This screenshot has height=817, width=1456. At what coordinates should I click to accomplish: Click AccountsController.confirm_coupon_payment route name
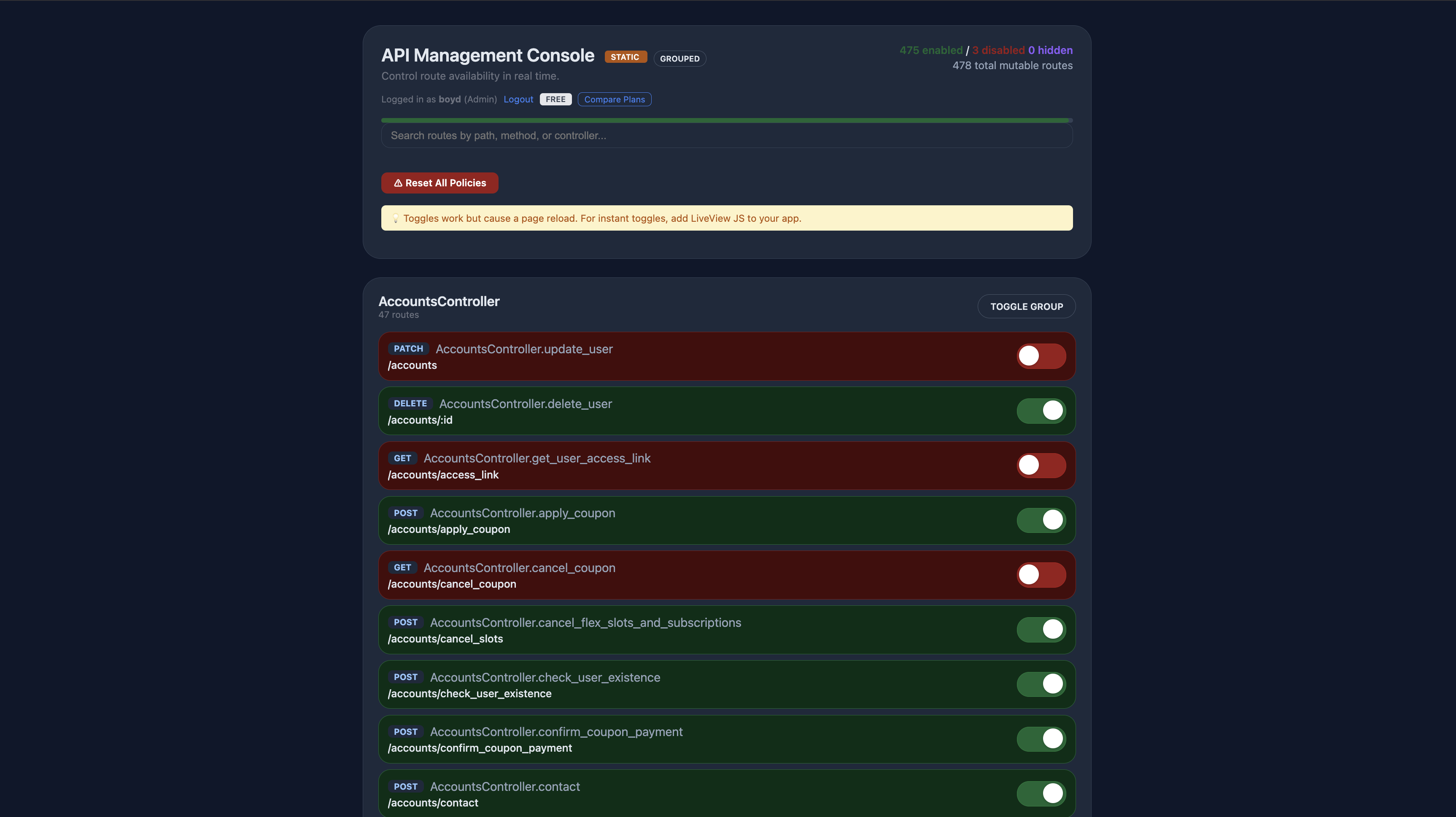click(556, 732)
